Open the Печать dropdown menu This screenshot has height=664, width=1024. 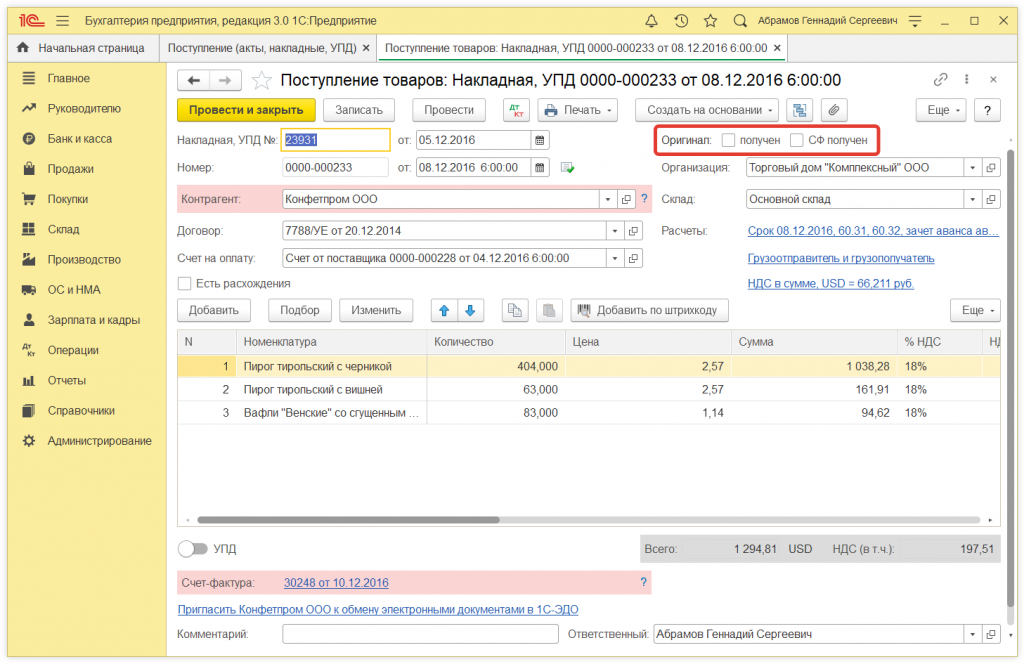[x=578, y=110]
